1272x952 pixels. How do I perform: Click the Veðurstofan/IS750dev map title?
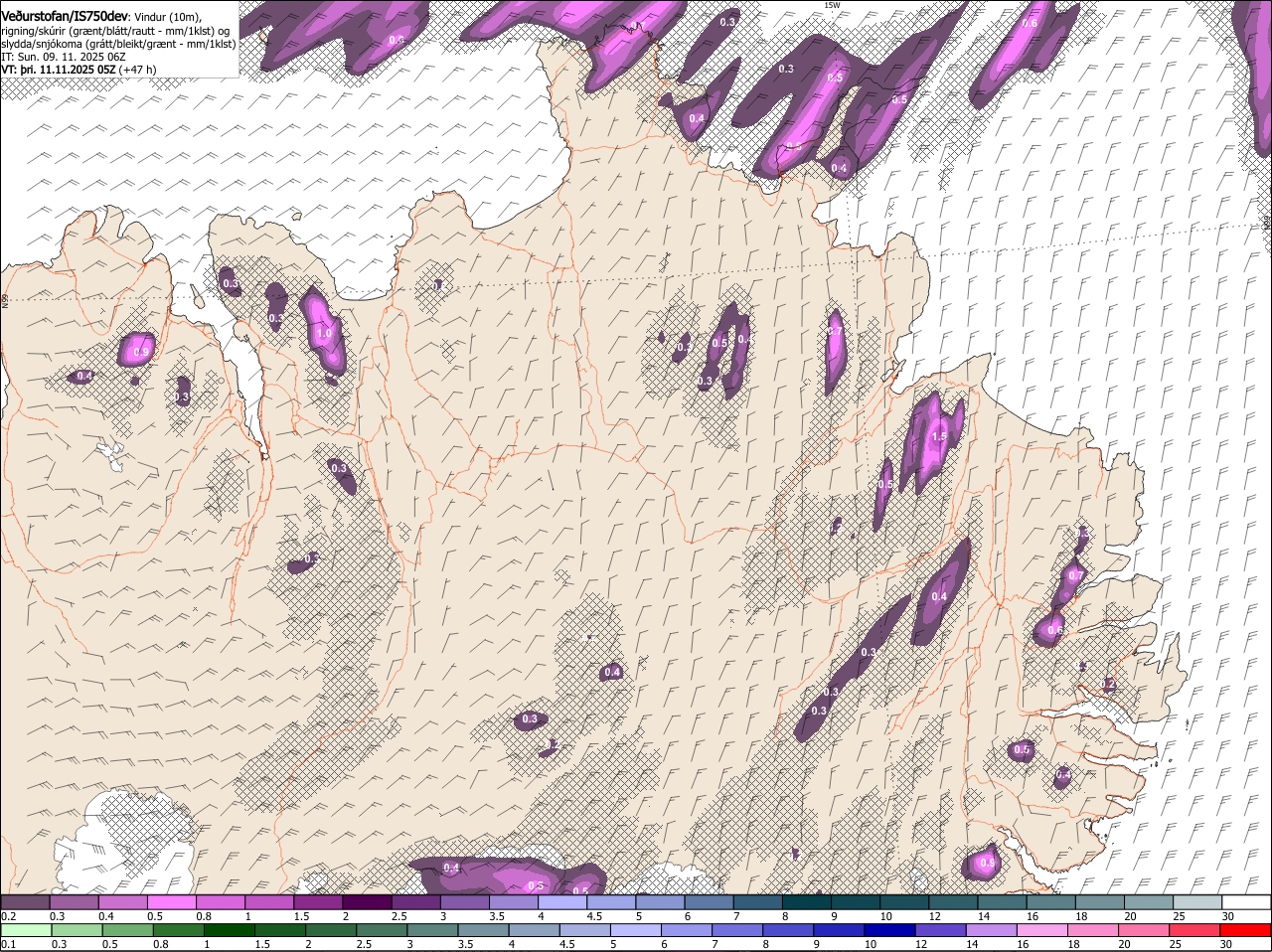65,16
